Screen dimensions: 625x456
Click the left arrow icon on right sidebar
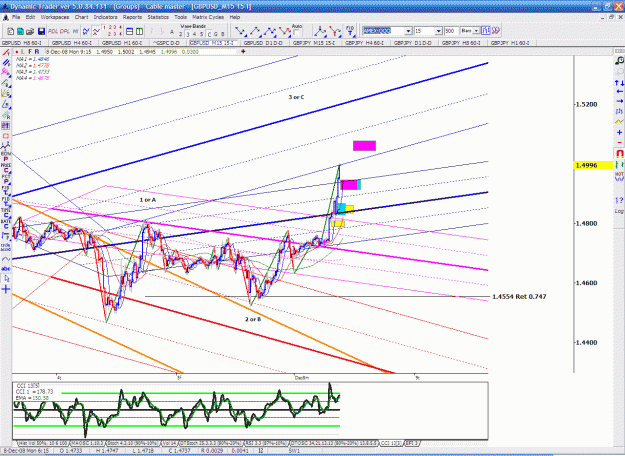[x=619, y=92]
